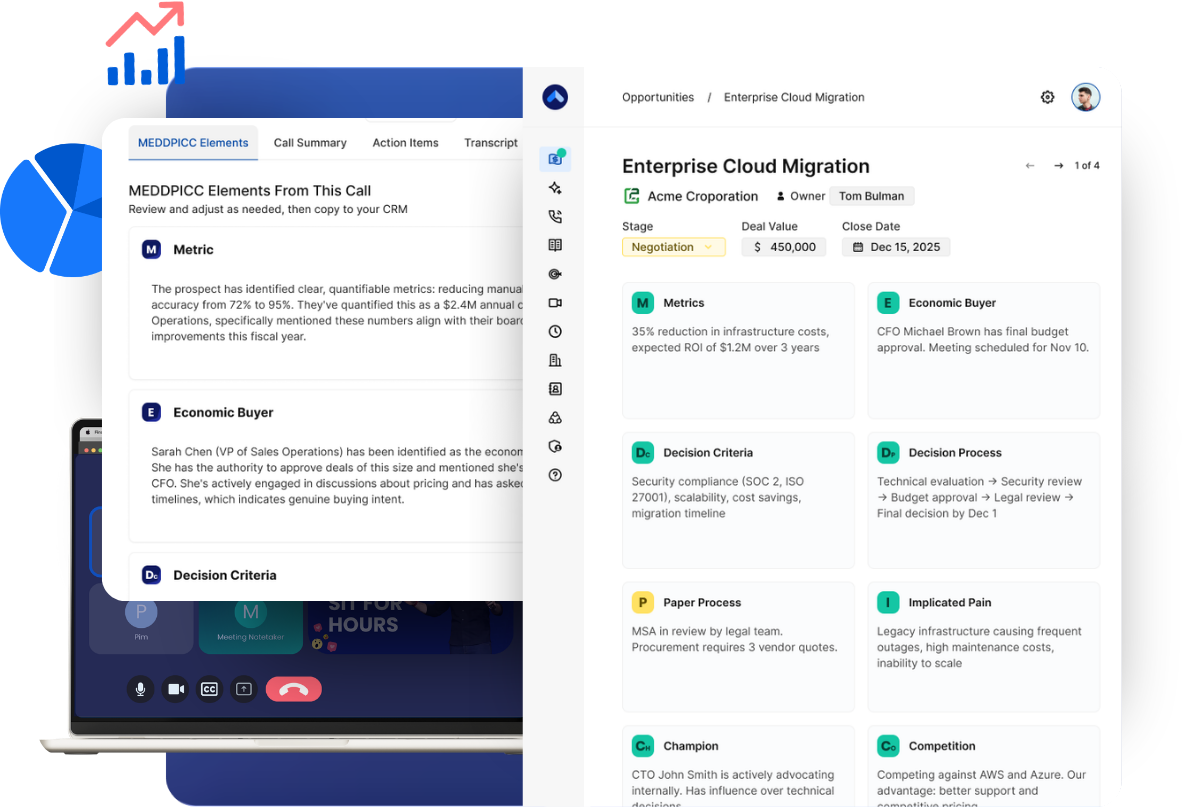Open the Negotiation stage dropdown
This screenshot has height=808, width=1190.
pyautogui.click(x=673, y=246)
